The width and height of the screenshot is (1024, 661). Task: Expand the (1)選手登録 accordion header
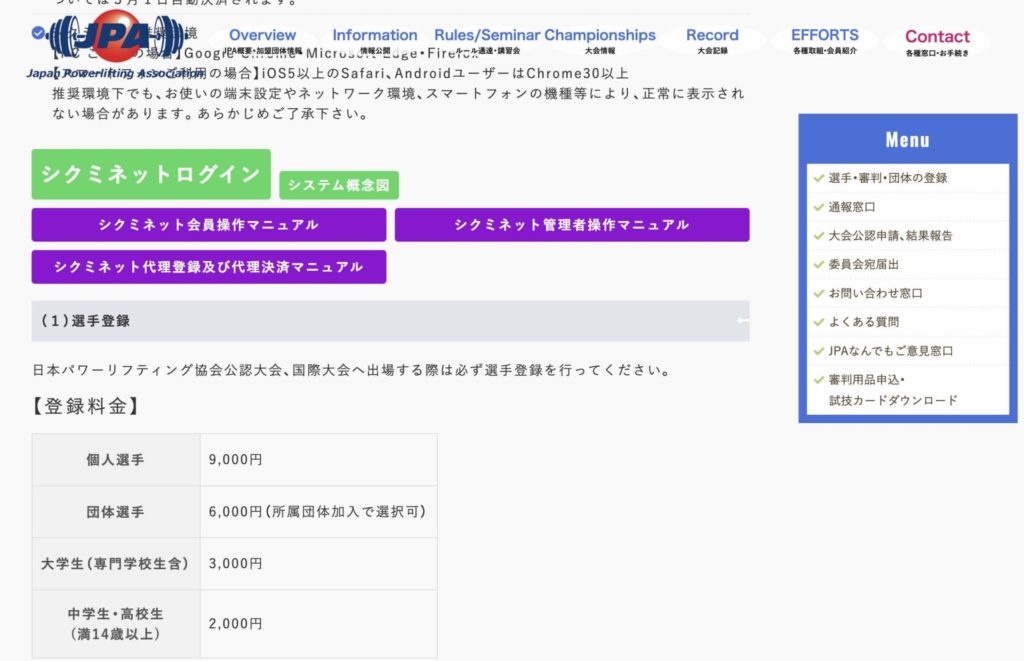click(390, 321)
